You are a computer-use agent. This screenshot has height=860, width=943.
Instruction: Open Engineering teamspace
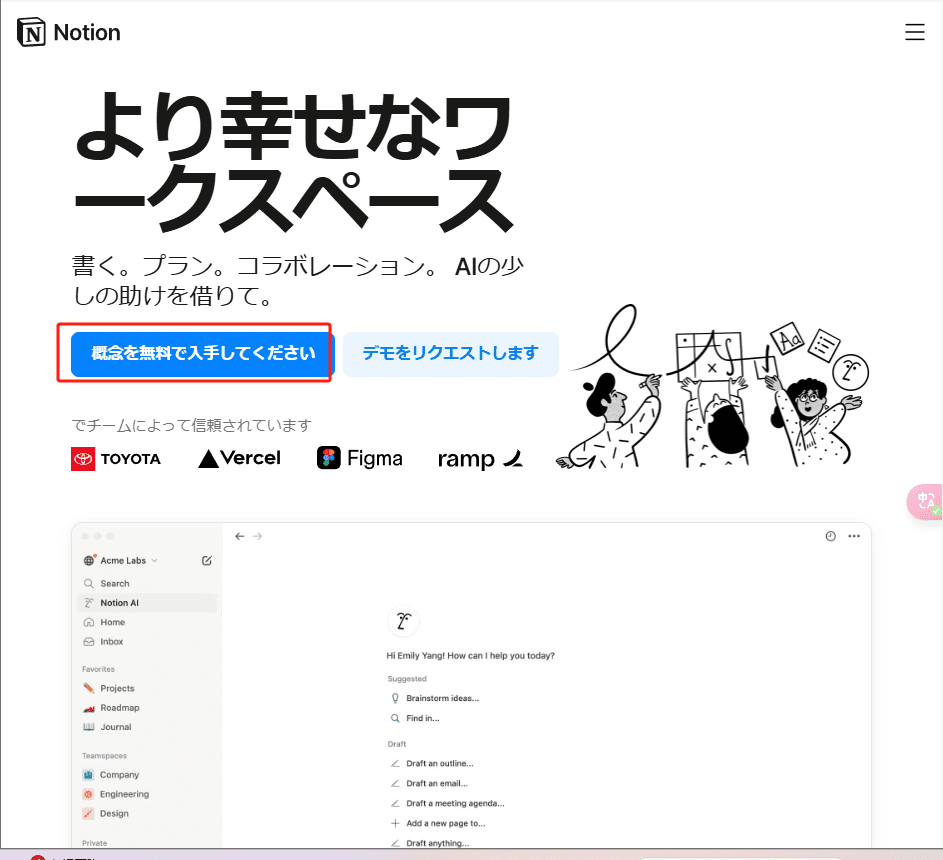(x=147, y=794)
